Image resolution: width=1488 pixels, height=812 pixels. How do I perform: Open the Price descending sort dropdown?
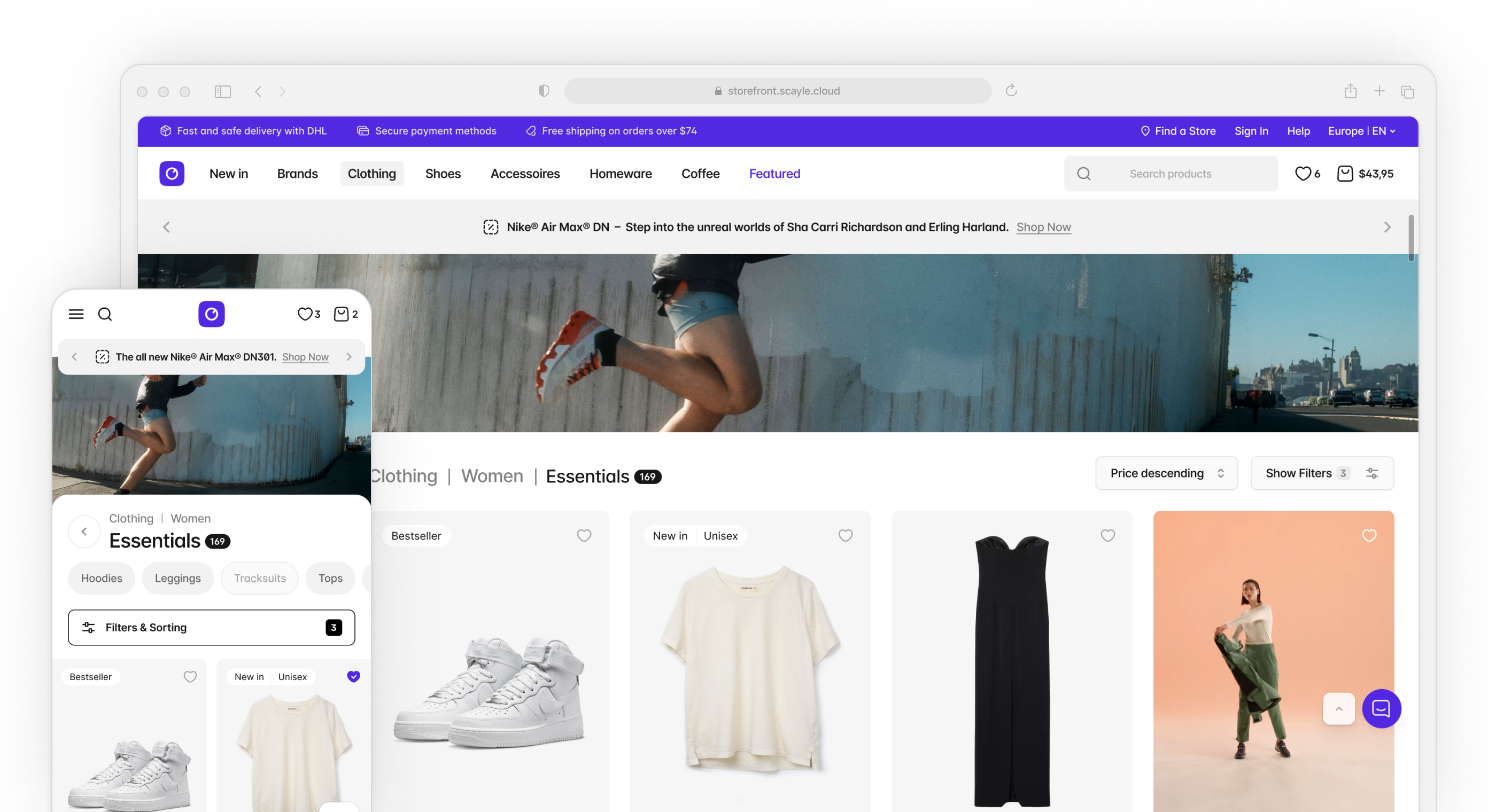pyautogui.click(x=1166, y=473)
